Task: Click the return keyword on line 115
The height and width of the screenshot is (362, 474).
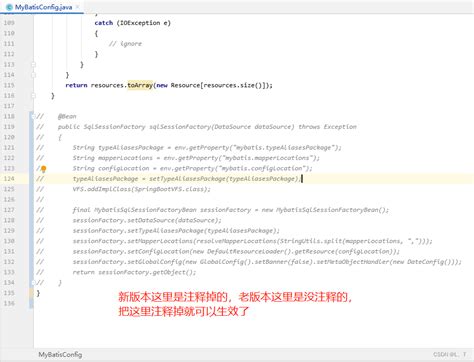Action: [76, 85]
